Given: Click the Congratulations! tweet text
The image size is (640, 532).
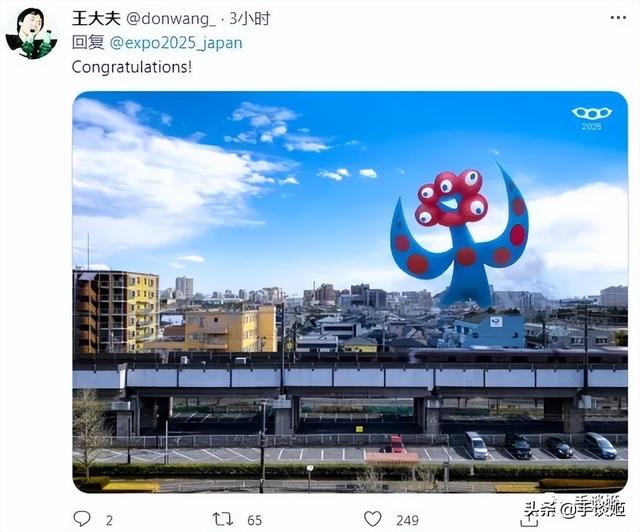Looking at the screenshot, I should click(131, 67).
